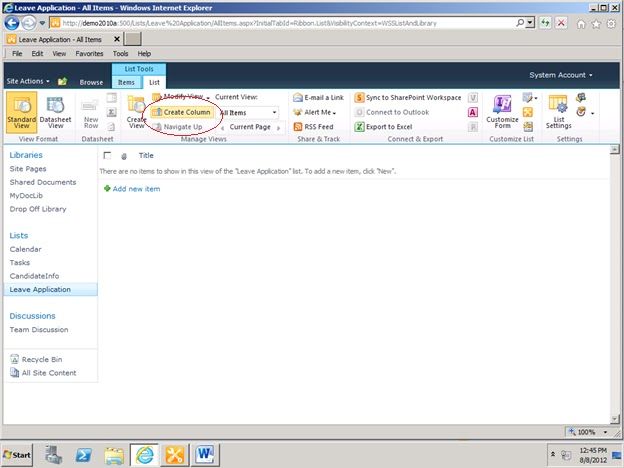Open Shared Documents library
624x468 pixels.
43,182
